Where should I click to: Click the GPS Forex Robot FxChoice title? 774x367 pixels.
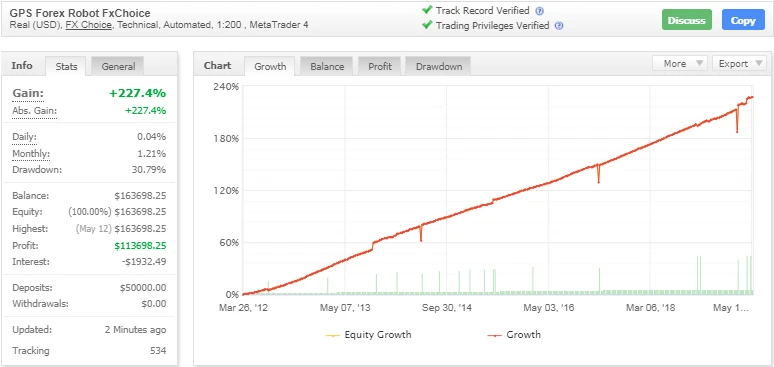click(x=80, y=13)
